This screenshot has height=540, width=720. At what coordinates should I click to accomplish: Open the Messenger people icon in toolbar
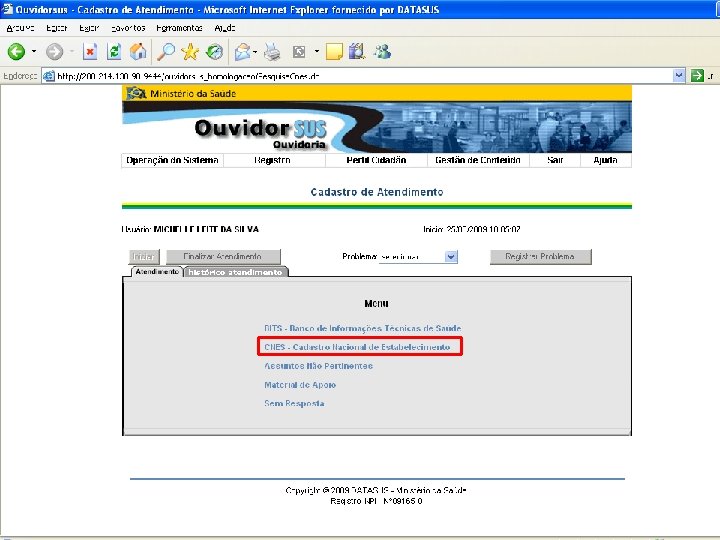click(x=382, y=51)
